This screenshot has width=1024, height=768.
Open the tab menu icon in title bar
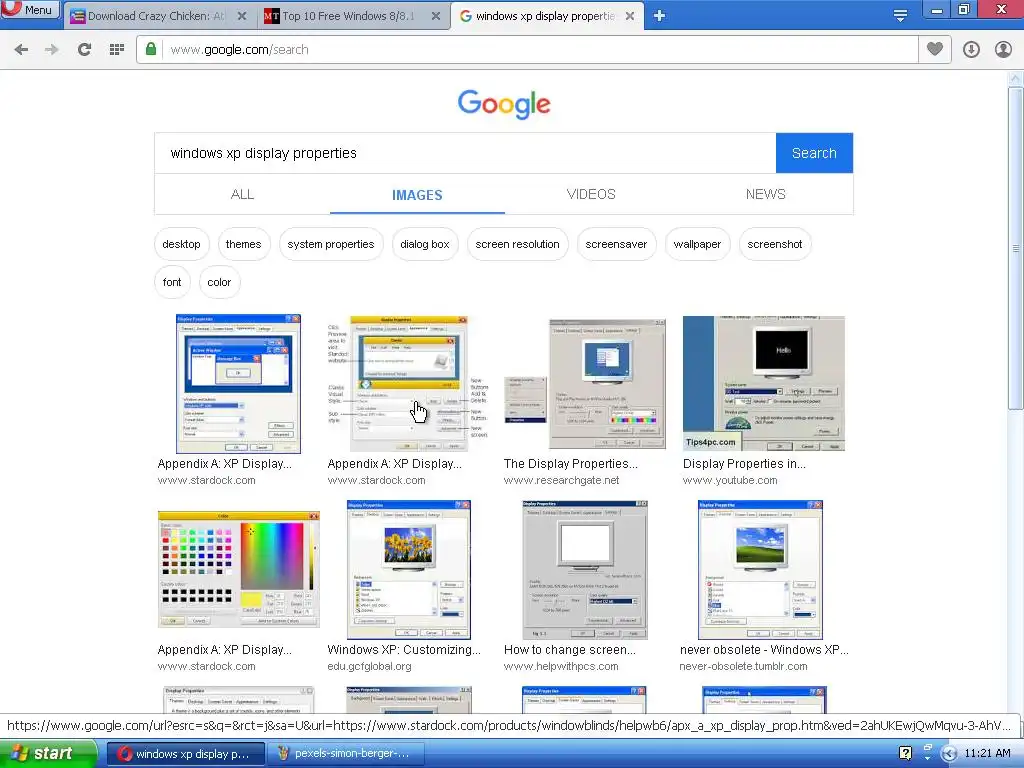900,16
